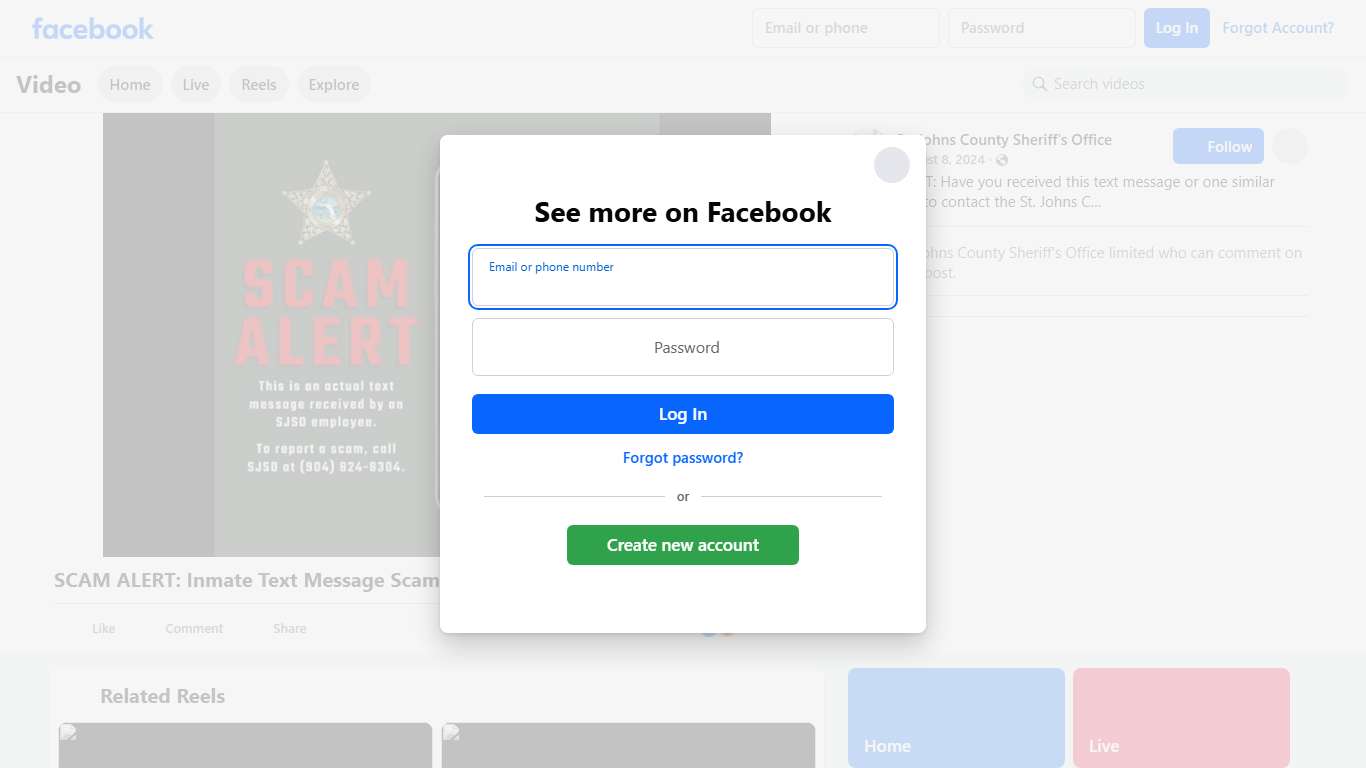Select the header Email or phone field
Screen dimensions: 1366x768
846,28
